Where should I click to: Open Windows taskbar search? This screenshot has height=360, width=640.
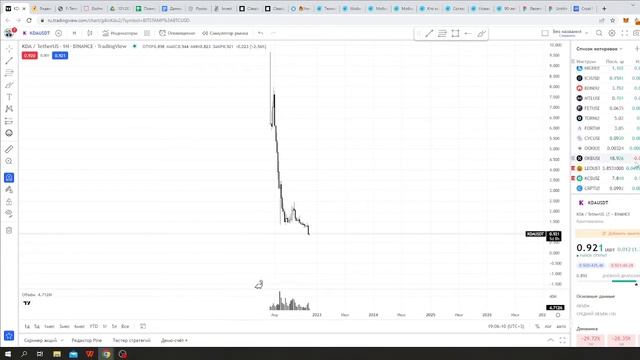pos(24,354)
